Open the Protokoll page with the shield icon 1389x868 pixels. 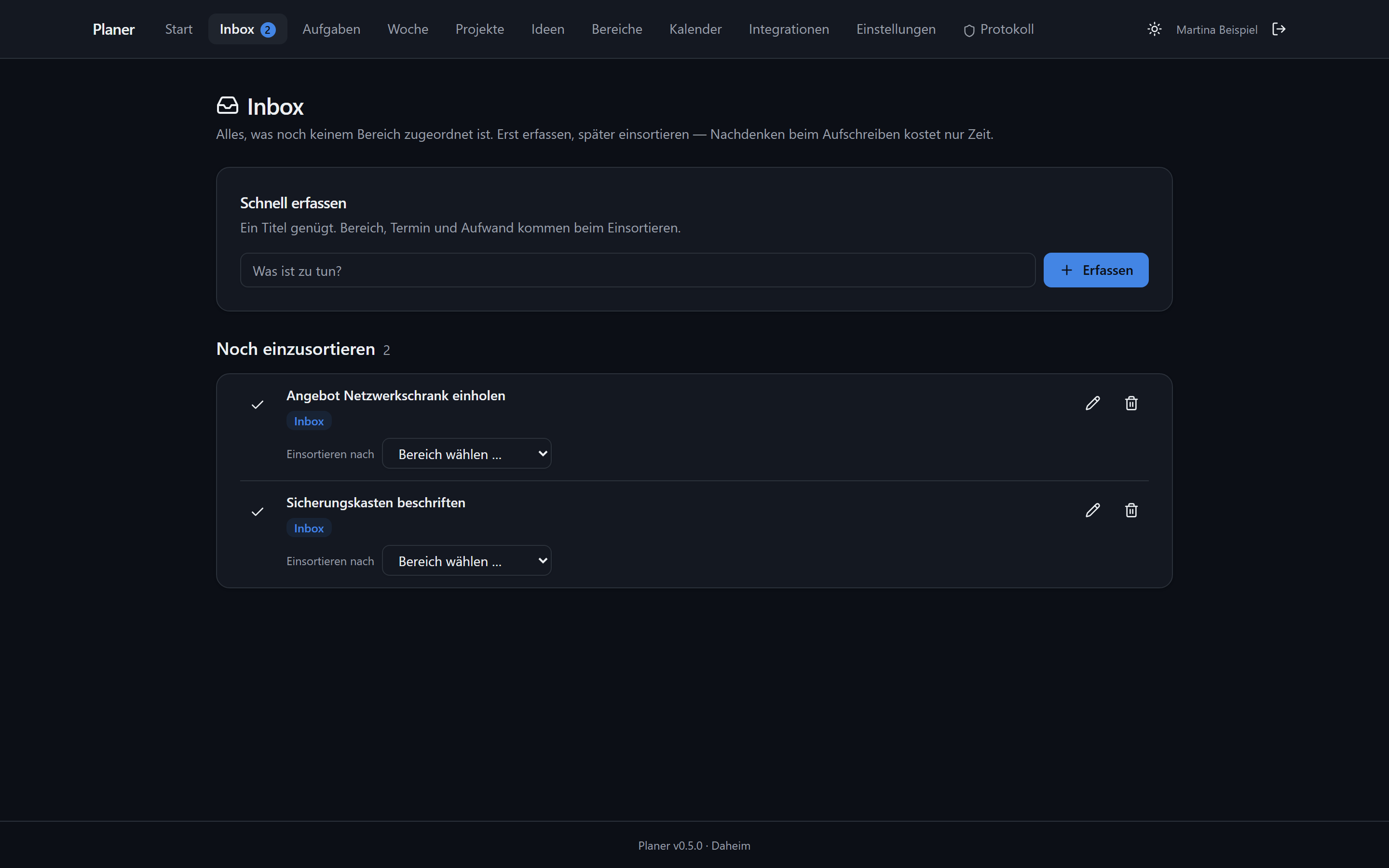[x=999, y=29]
